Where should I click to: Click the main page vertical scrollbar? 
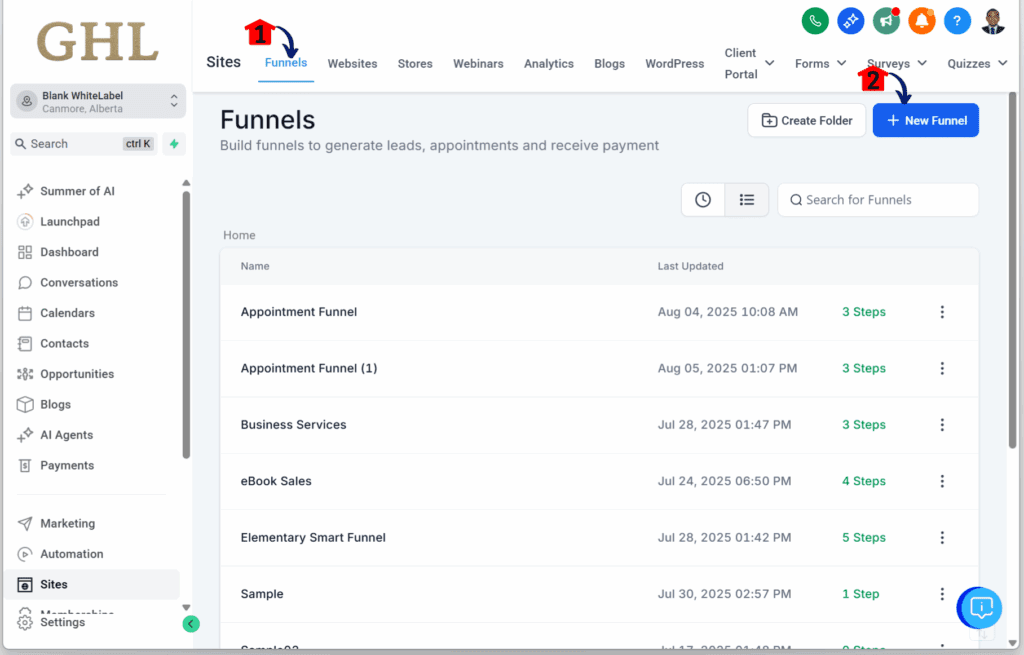[x=1012, y=270]
